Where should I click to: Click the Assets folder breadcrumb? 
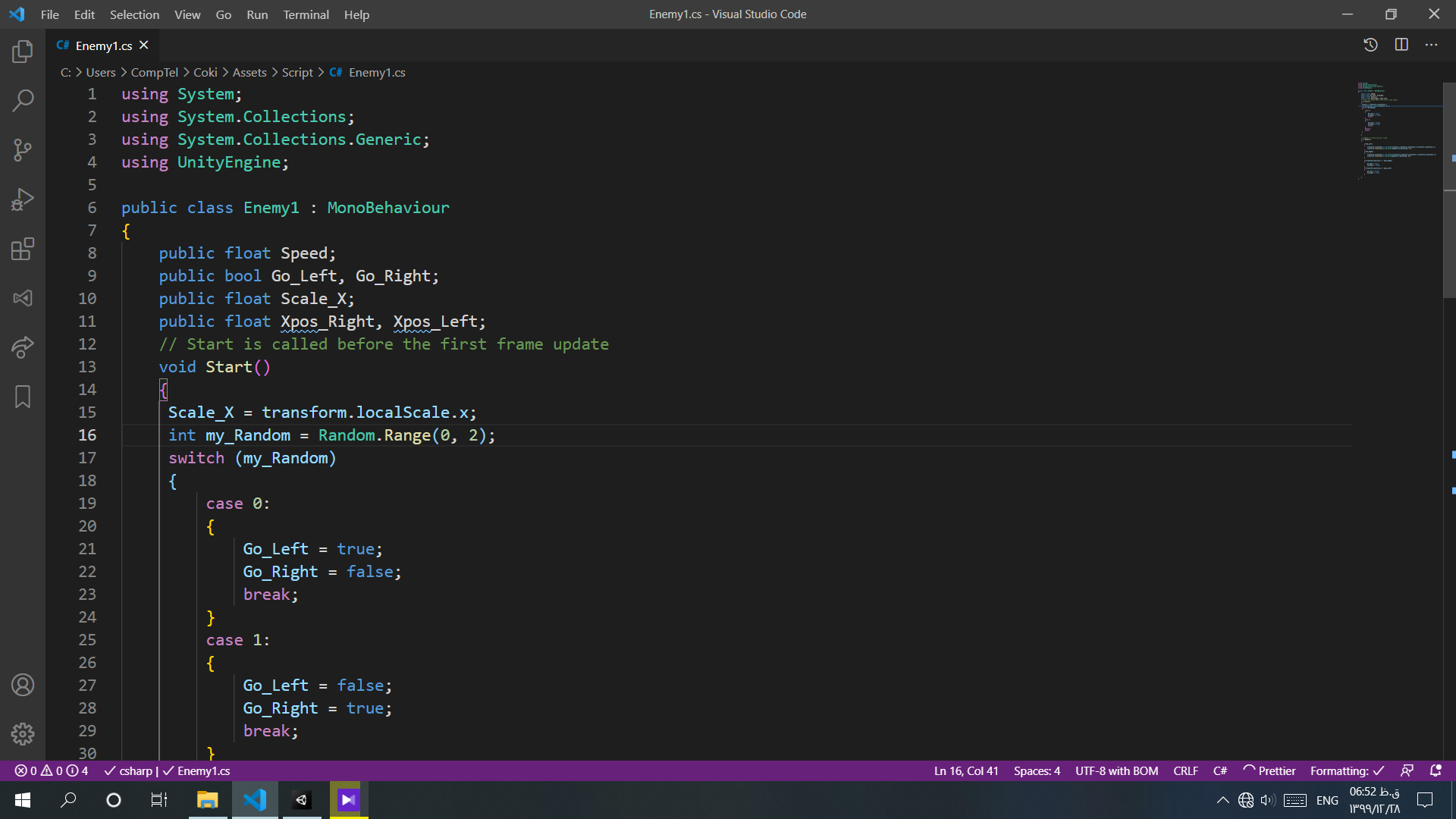tap(249, 72)
